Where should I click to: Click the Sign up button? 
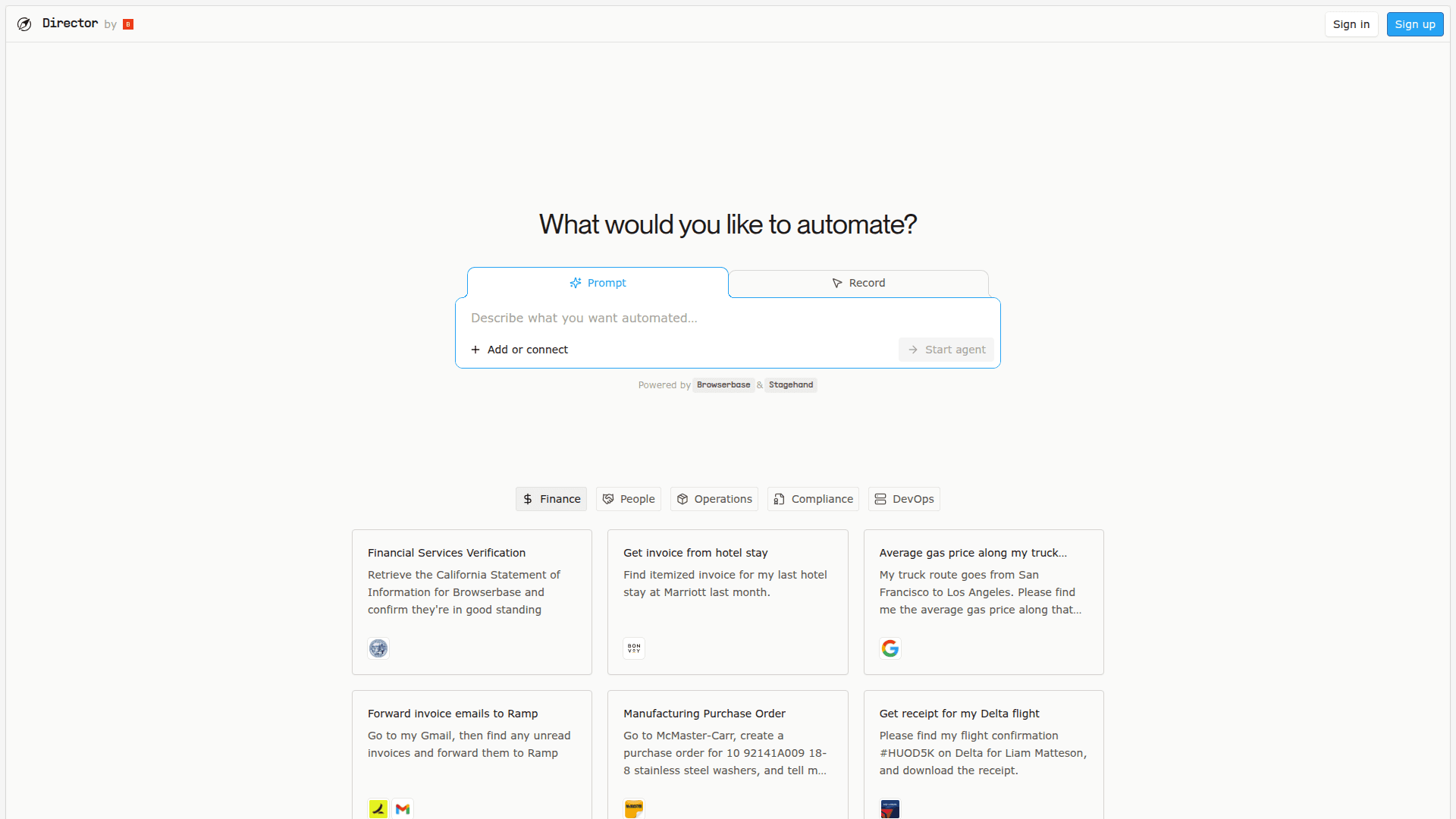tap(1415, 24)
